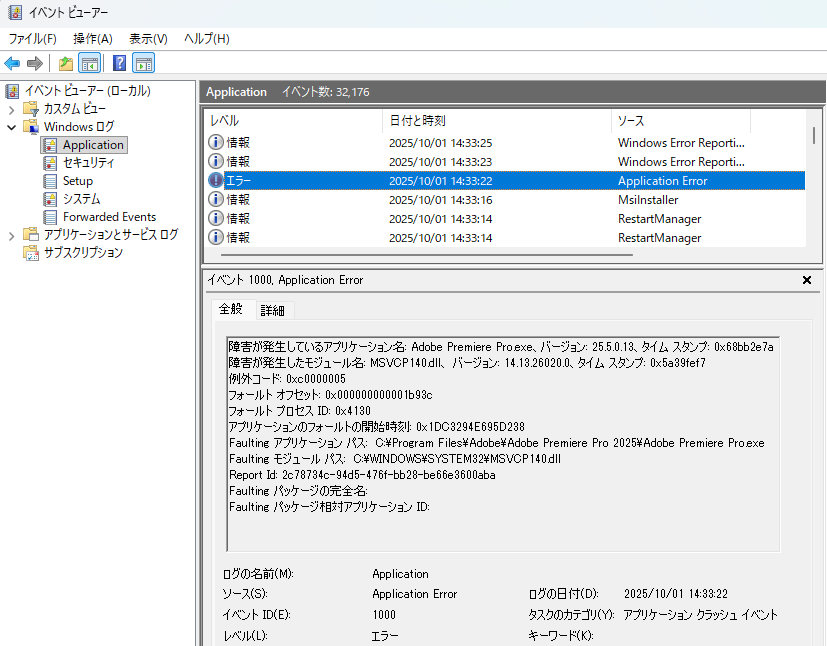Open the システム log in the tree
827x646 pixels.
click(x=81, y=199)
